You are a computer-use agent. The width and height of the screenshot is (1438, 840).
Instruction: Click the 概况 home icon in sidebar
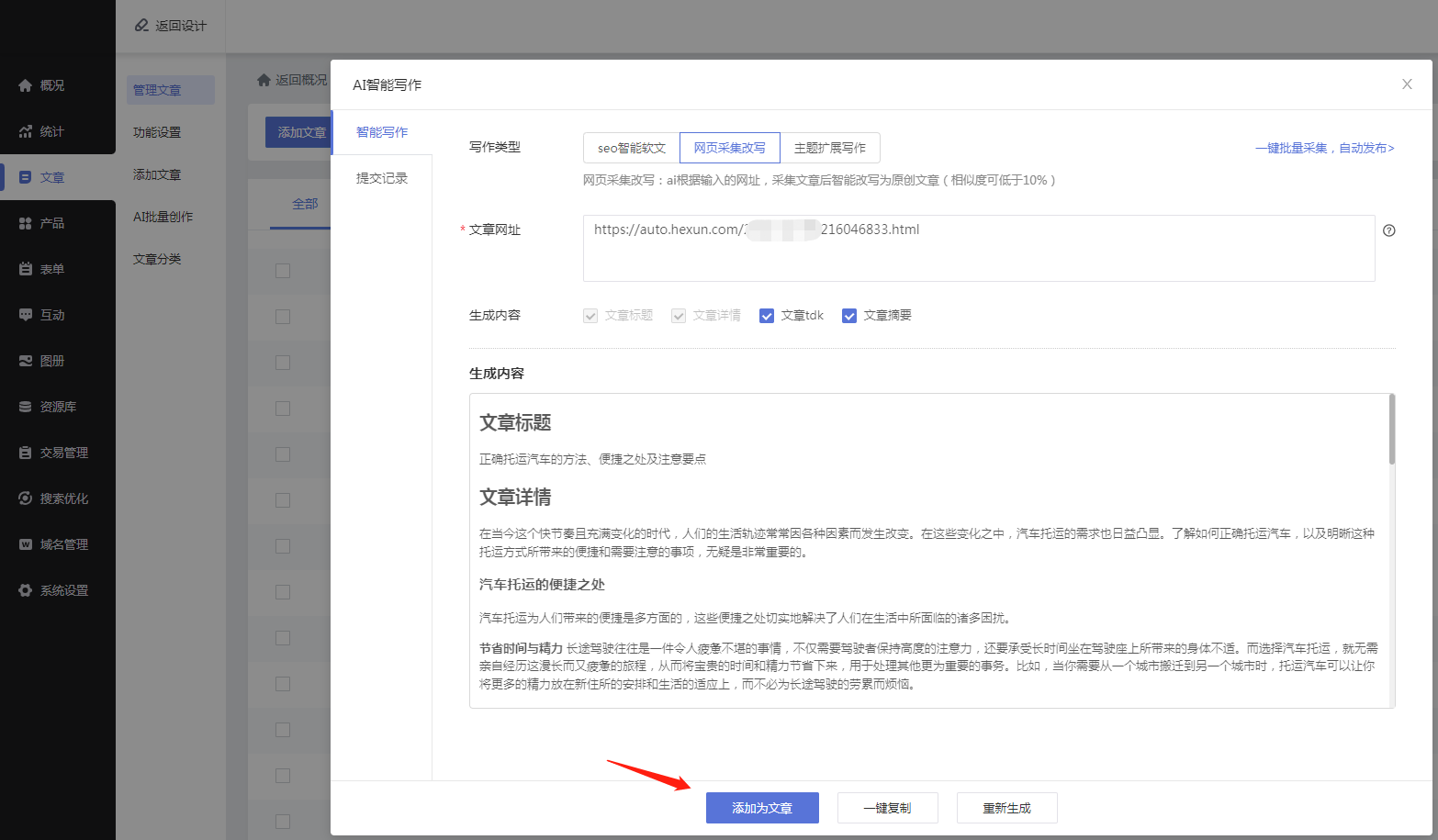point(25,85)
